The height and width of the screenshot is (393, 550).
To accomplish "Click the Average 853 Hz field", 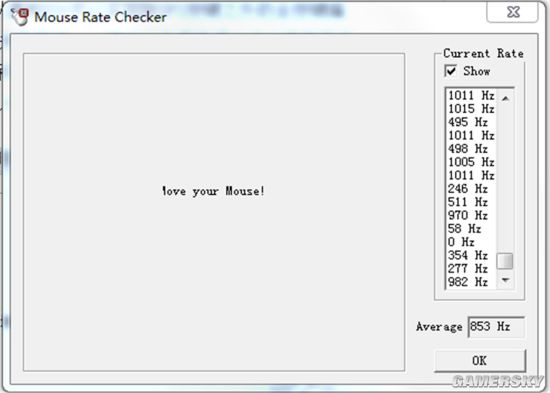I will 496,327.
